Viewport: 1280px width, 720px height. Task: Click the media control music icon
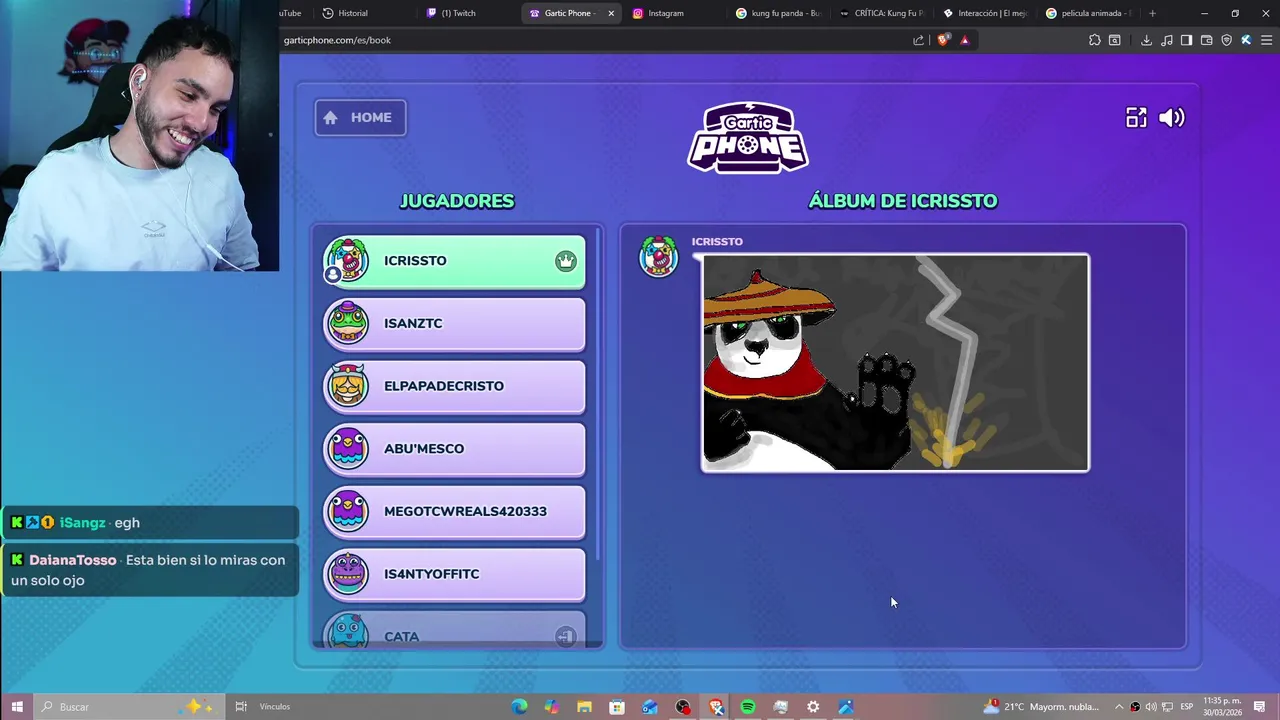click(x=1167, y=40)
